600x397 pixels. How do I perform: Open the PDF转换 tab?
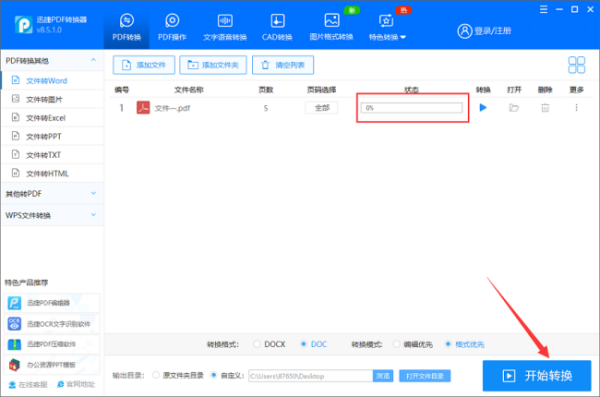(x=127, y=27)
